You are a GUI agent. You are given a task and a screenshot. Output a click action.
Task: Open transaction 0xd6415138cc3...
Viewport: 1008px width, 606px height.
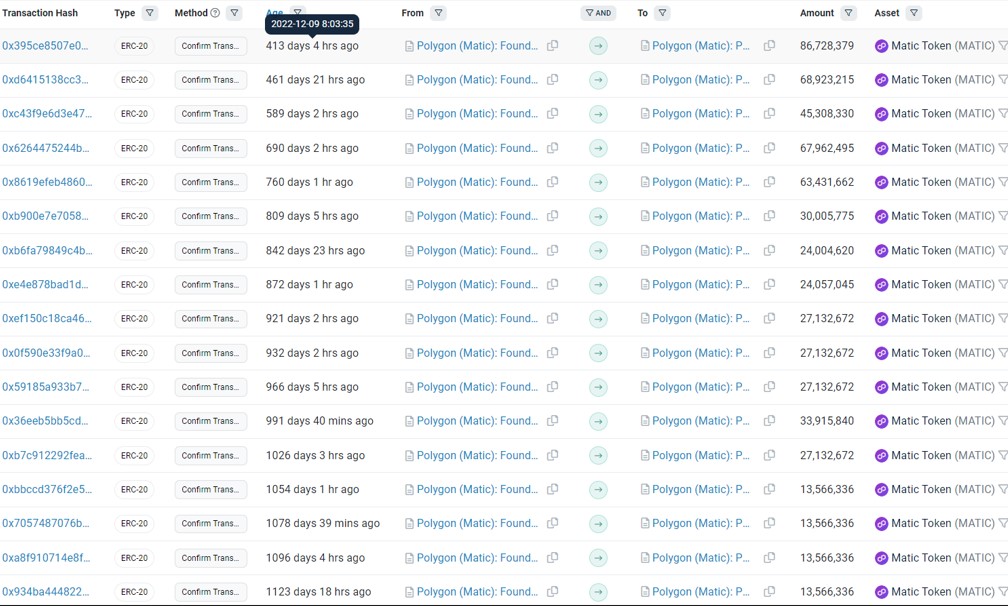coord(45,80)
